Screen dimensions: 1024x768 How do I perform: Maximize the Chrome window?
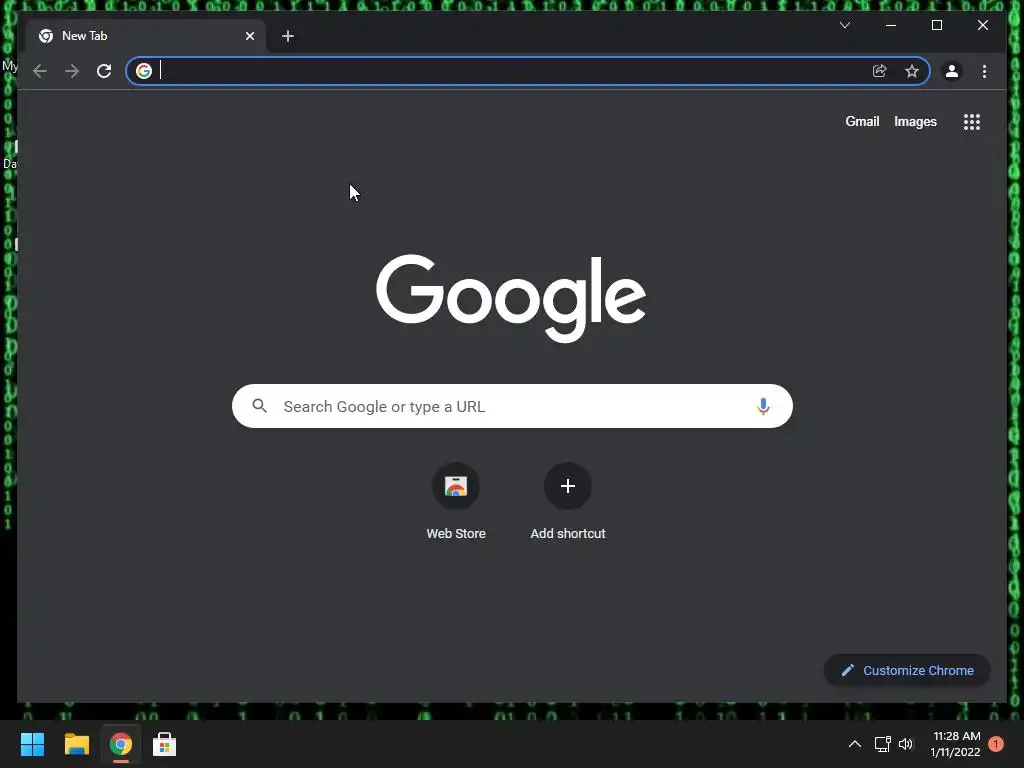(x=936, y=25)
